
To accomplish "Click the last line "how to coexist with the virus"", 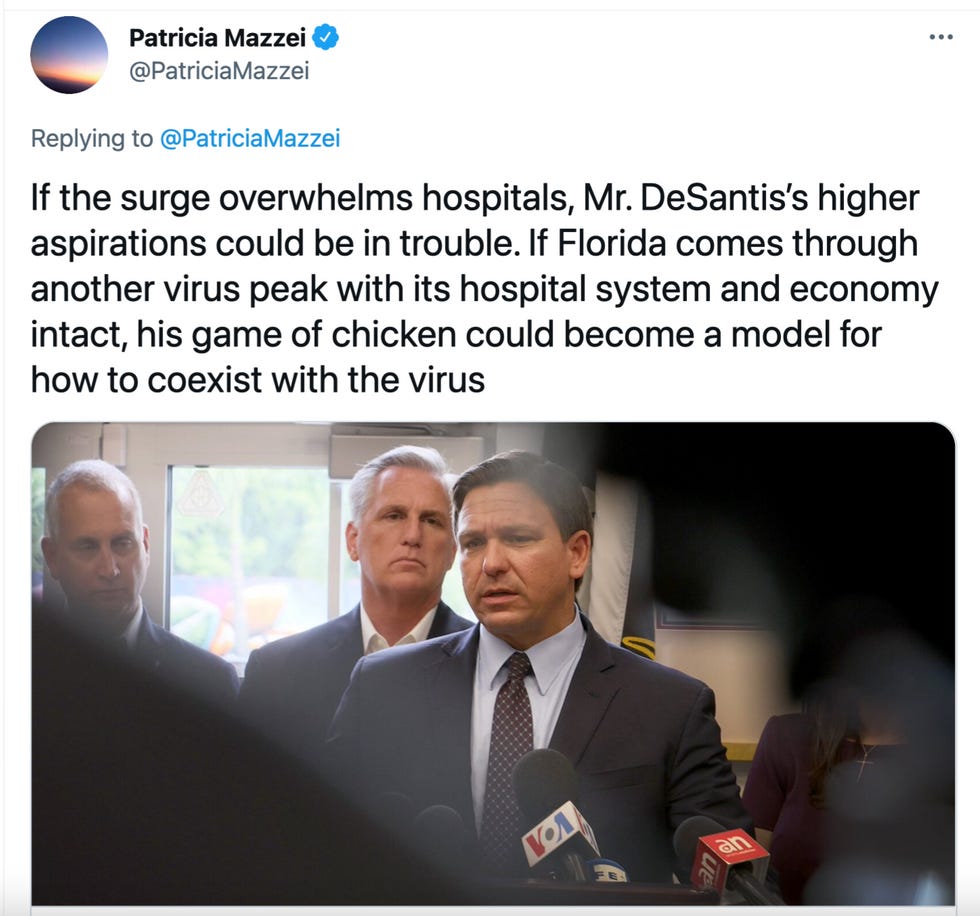I will (258, 380).
